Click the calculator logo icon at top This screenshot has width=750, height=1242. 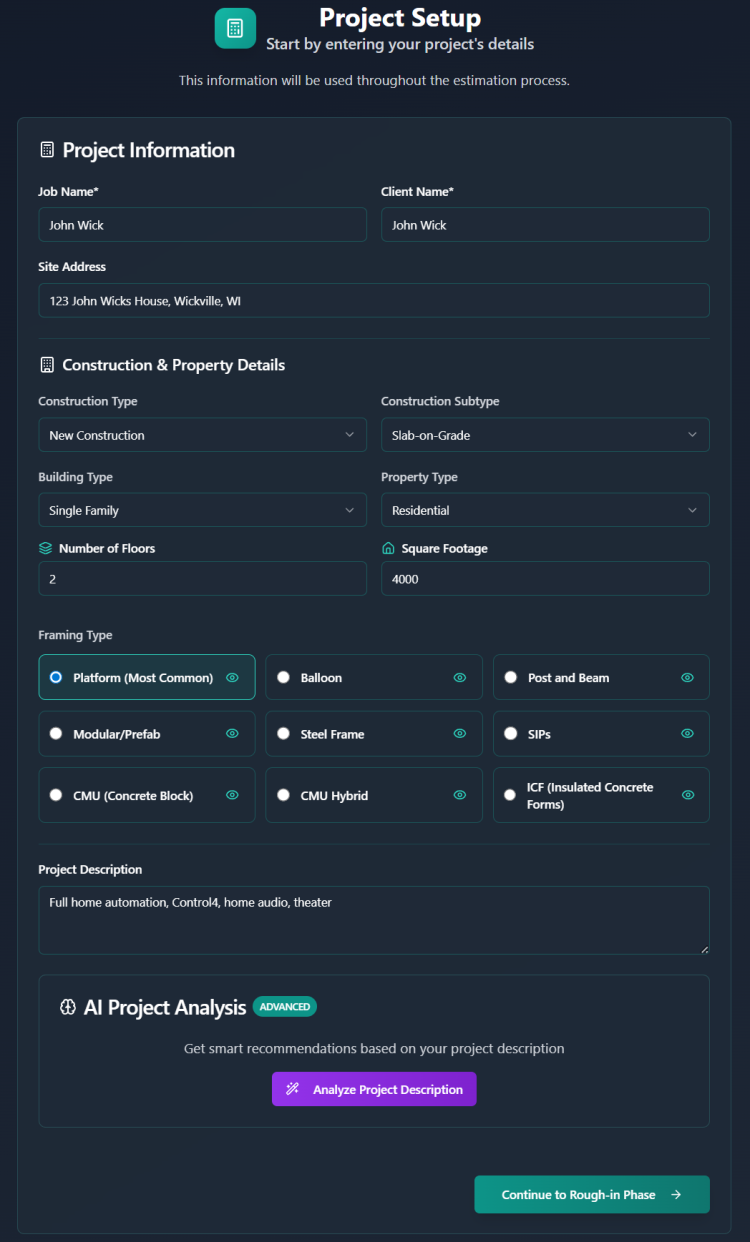tap(235, 28)
